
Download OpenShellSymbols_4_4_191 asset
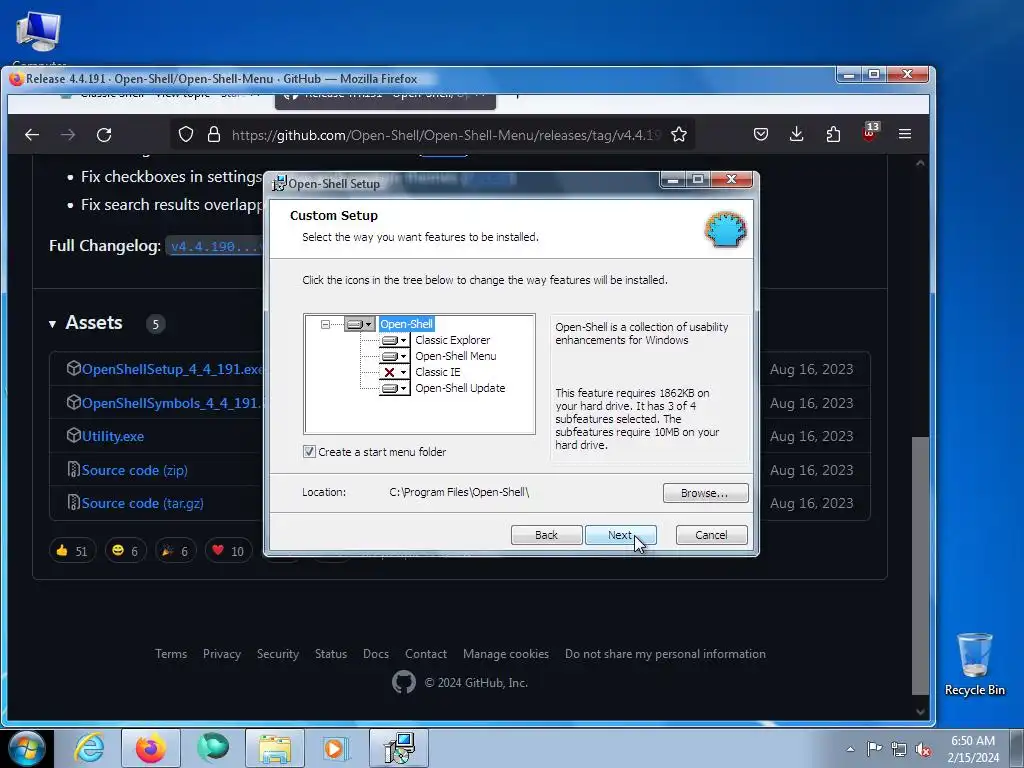coord(170,403)
